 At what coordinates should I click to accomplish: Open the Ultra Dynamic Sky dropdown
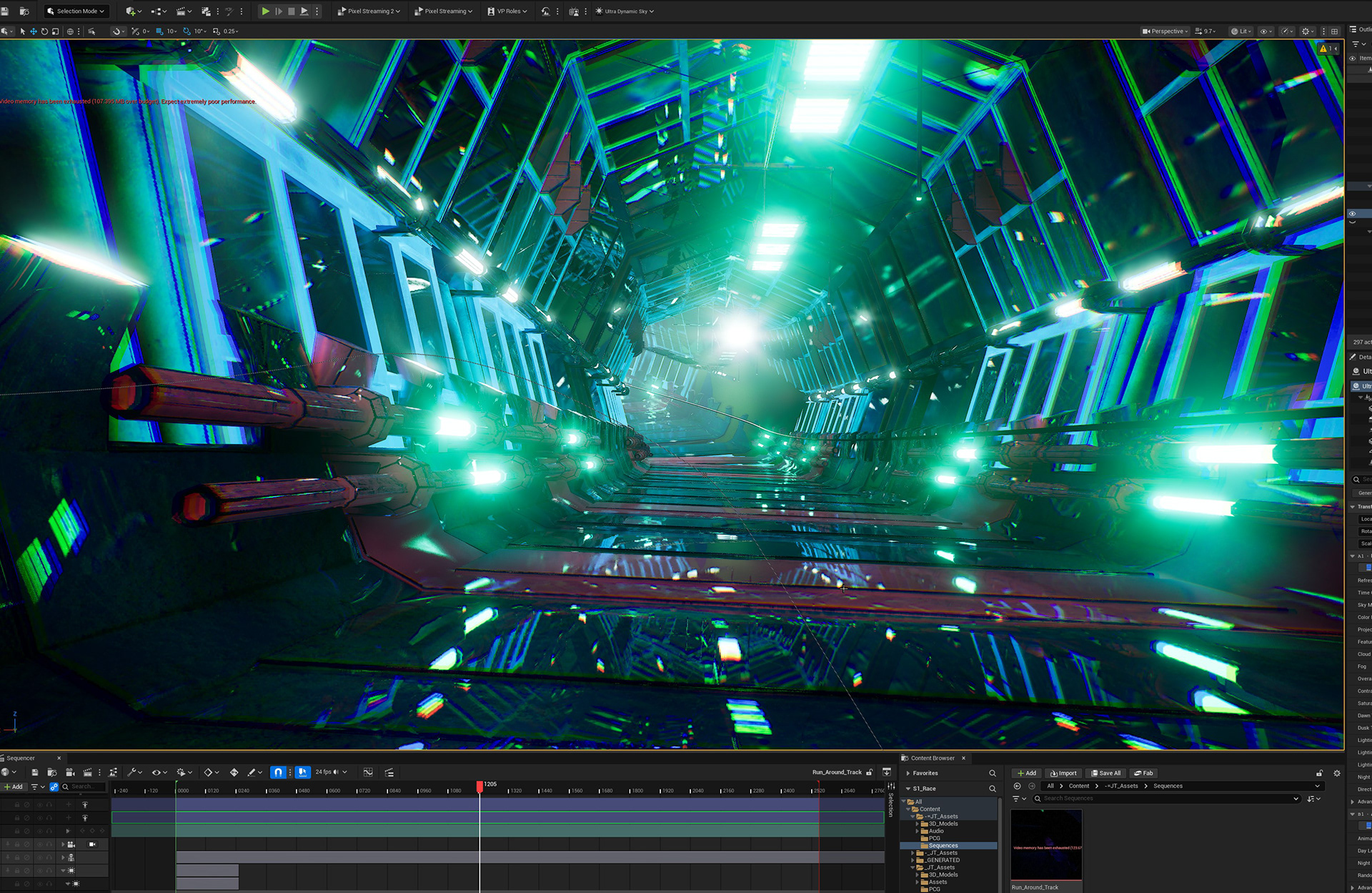[625, 11]
